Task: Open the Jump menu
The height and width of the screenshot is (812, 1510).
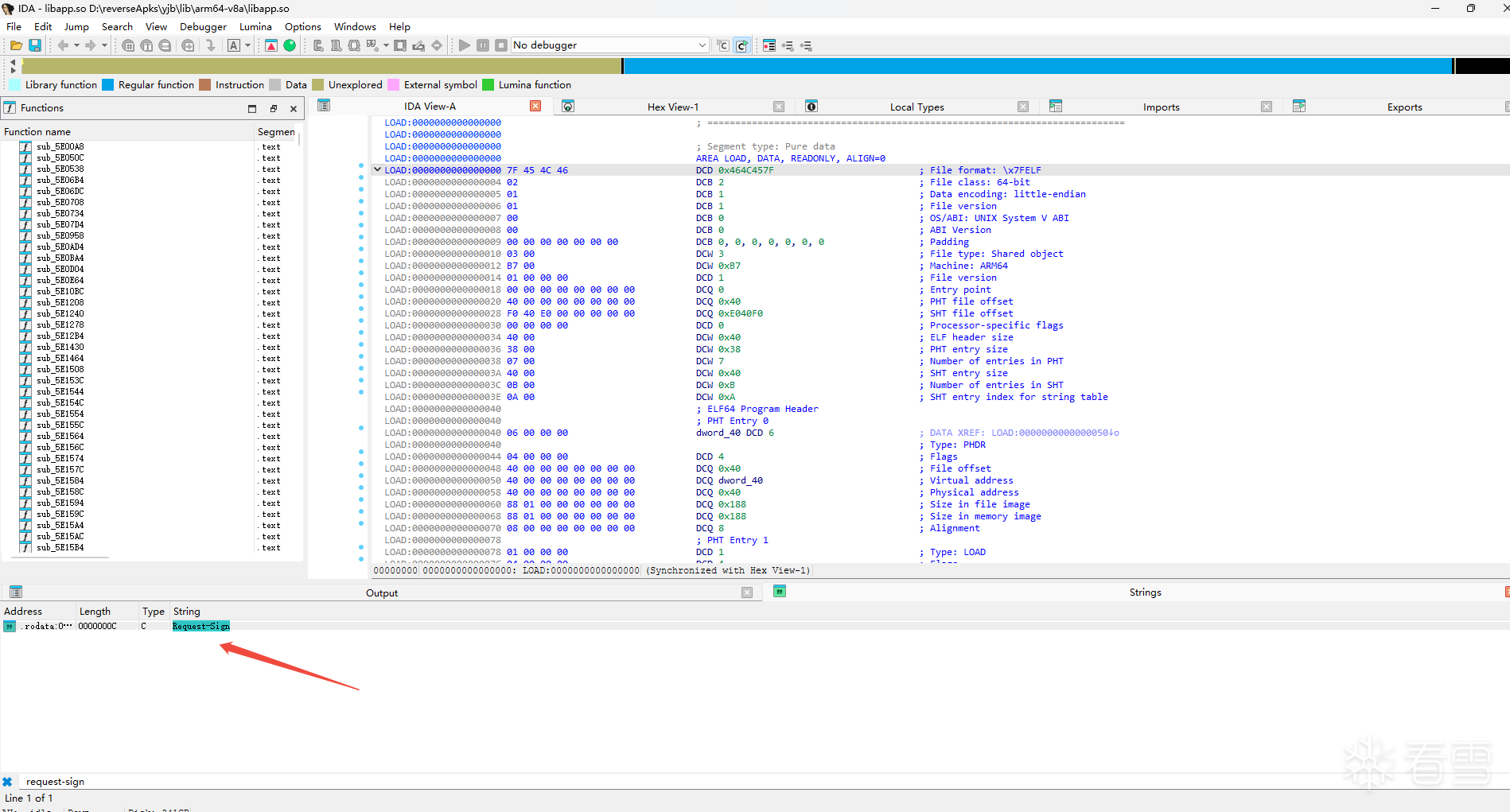Action: click(76, 26)
